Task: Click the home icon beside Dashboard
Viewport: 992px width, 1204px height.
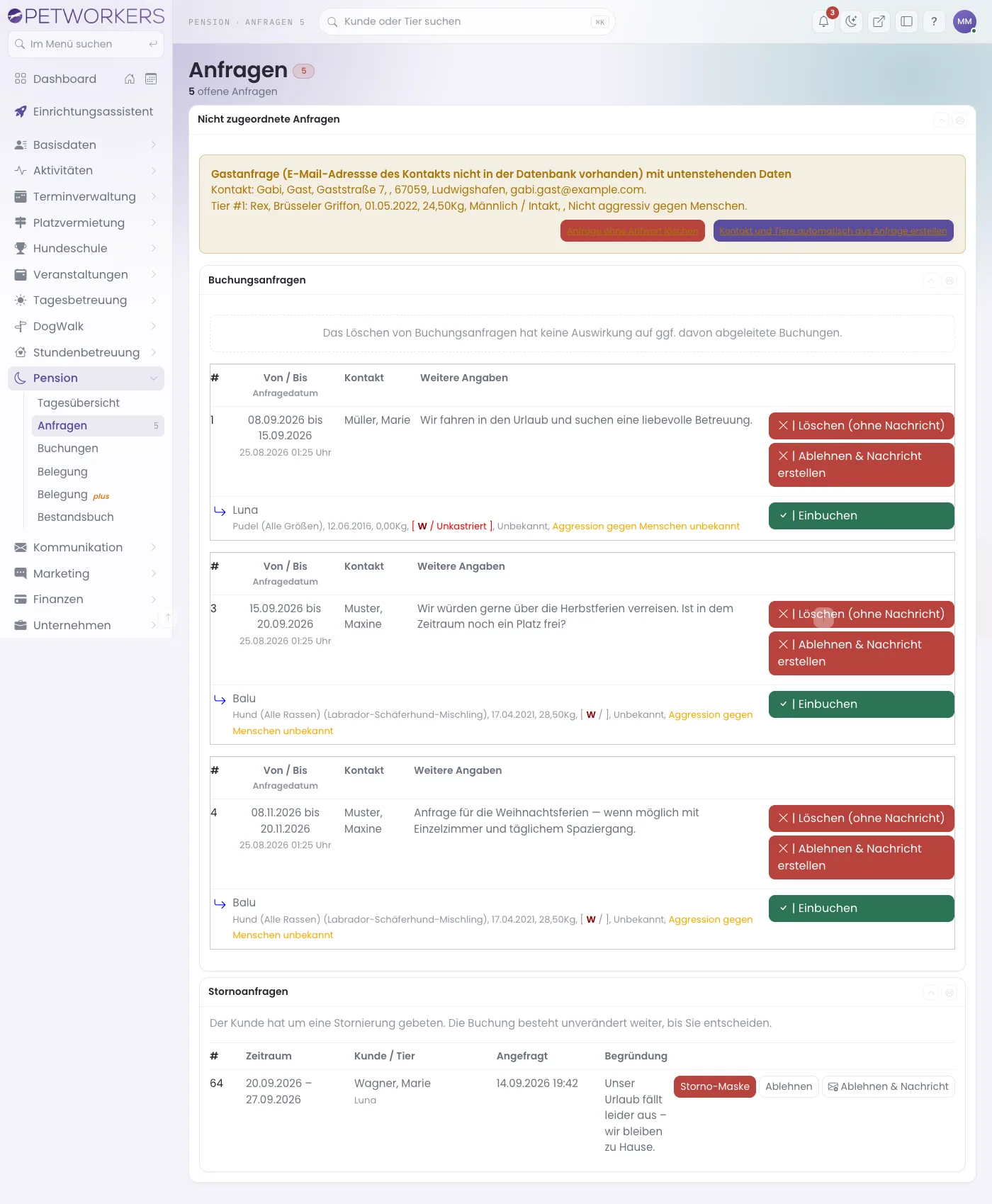Action: (x=130, y=79)
